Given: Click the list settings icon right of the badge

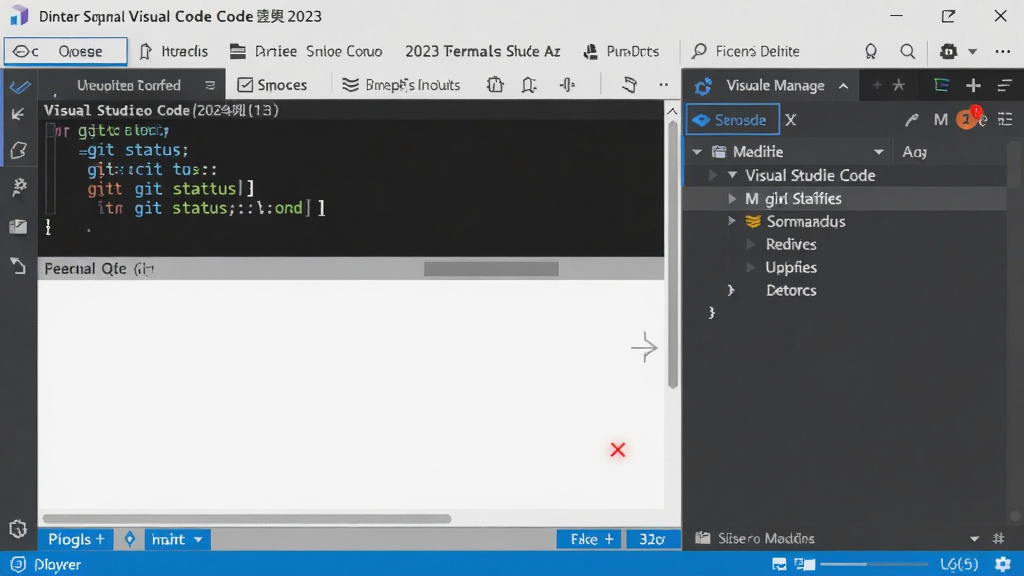Looking at the screenshot, I should pyautogui.click(x=1005, y=119).
